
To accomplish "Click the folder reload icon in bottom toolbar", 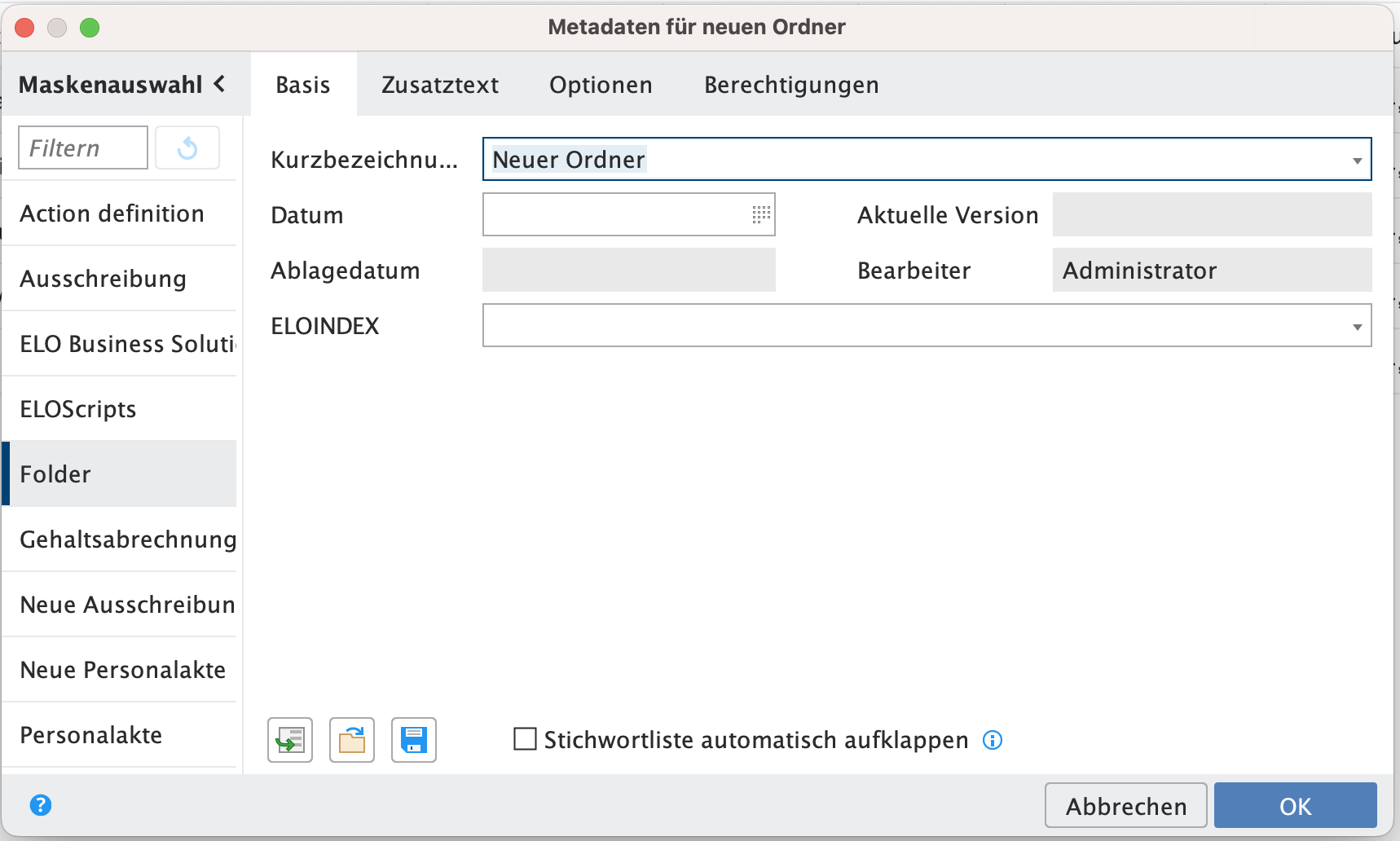I will click(x=352, y=740).
